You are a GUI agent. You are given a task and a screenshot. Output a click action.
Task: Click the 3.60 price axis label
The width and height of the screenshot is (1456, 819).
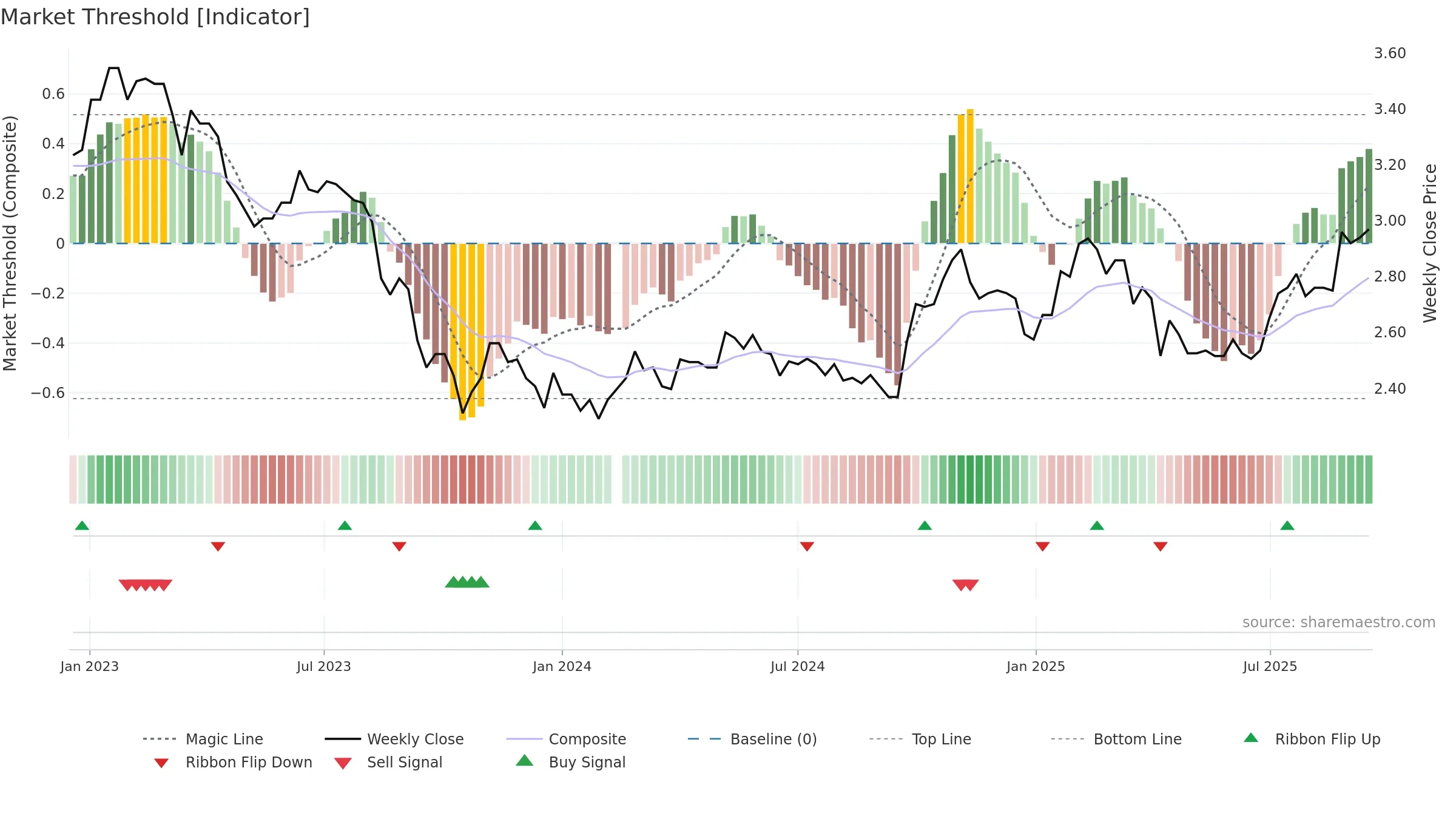pos(1390,53)
